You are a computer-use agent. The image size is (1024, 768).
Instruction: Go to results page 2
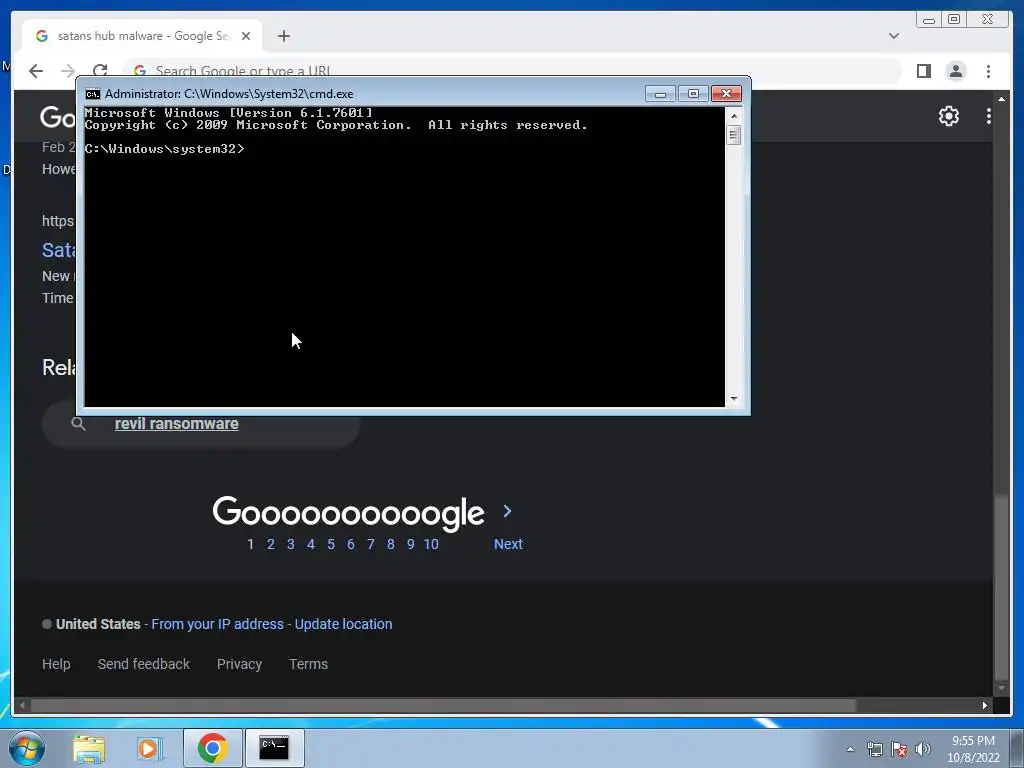tap(270, 544)
